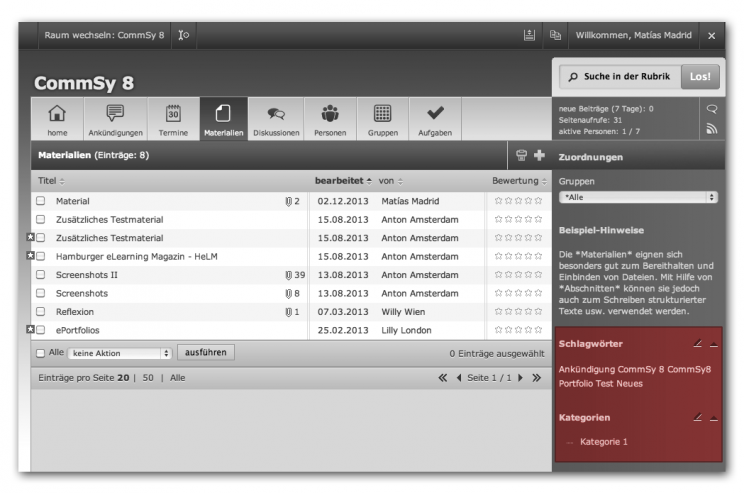Check the Hamburger eLearning Magazin checkbox
The width and height of the screenshot is (744, 493).
tap(41, 256)
